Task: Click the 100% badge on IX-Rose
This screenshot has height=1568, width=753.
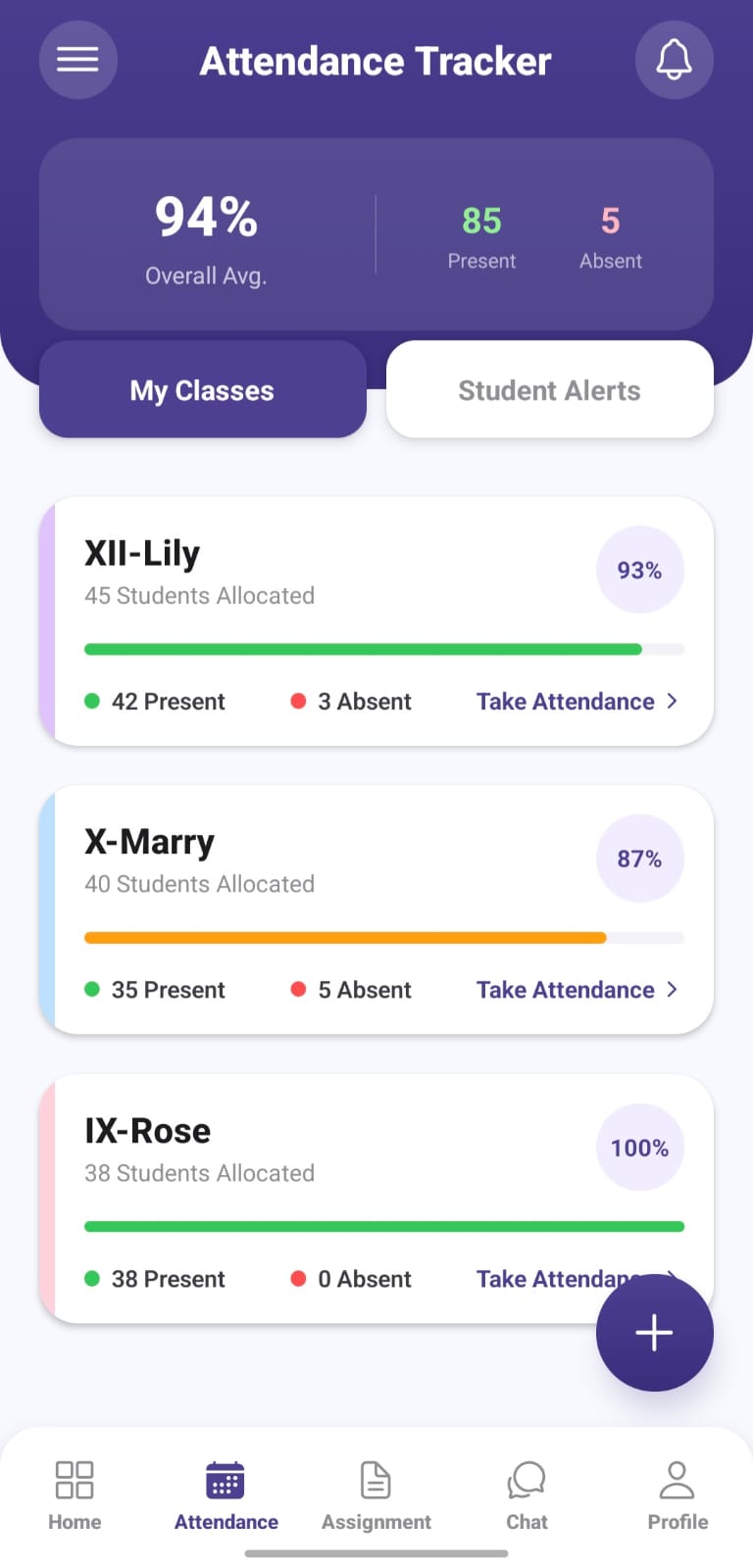Action: tap(639, 1148)
